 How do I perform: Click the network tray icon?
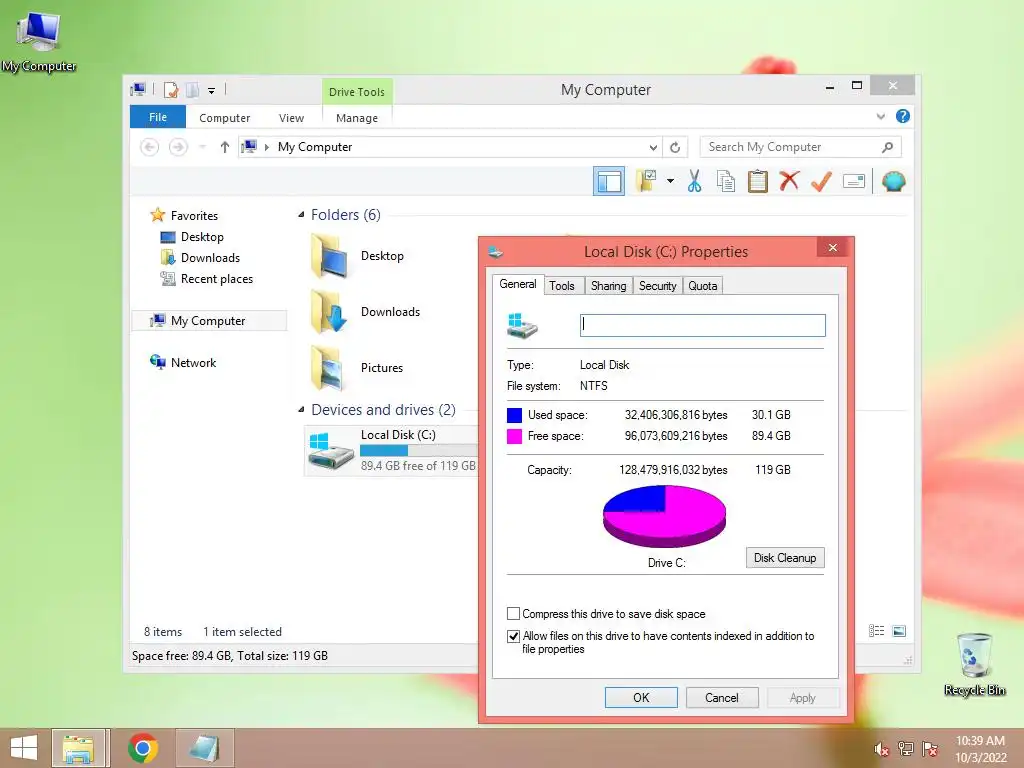point(906,749)
